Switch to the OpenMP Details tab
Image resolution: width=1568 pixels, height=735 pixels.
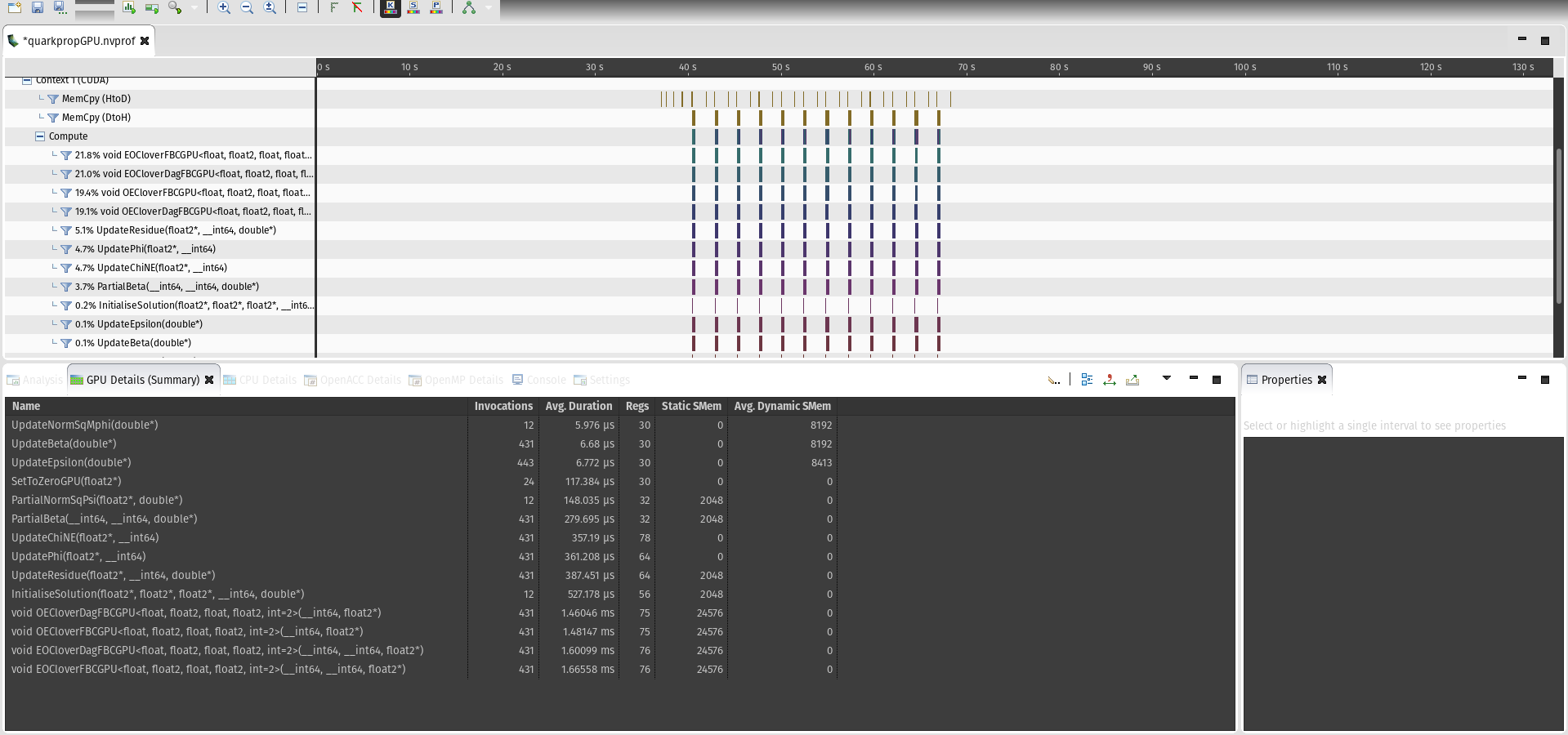point(456,380)
